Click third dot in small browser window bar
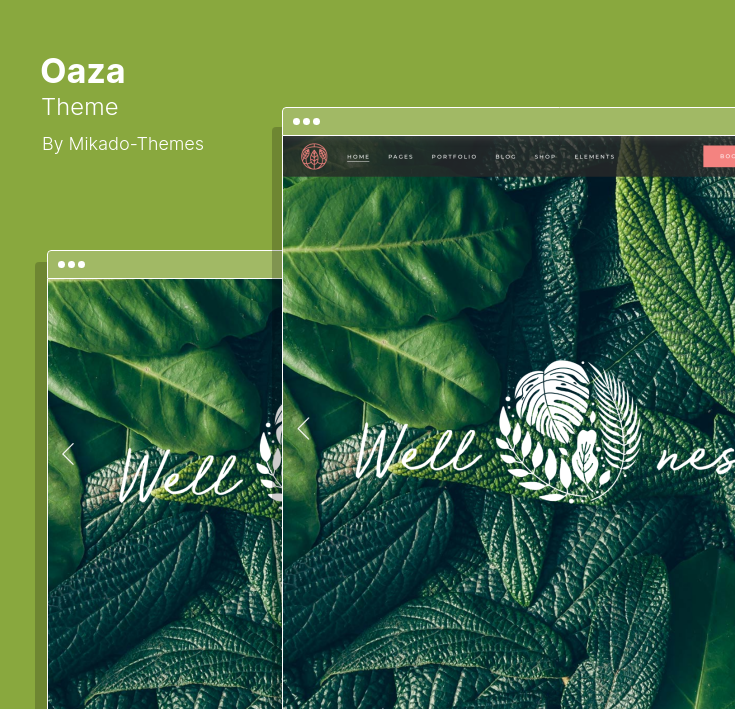 coord(82,265)
